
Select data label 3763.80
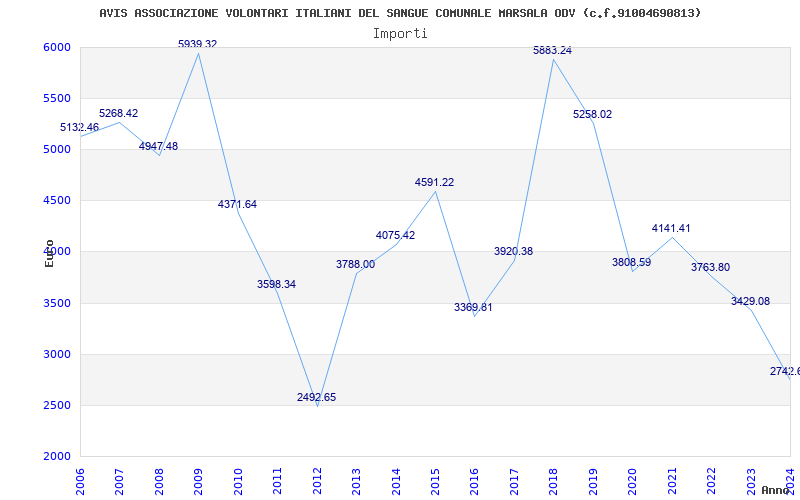coord(710,267)
